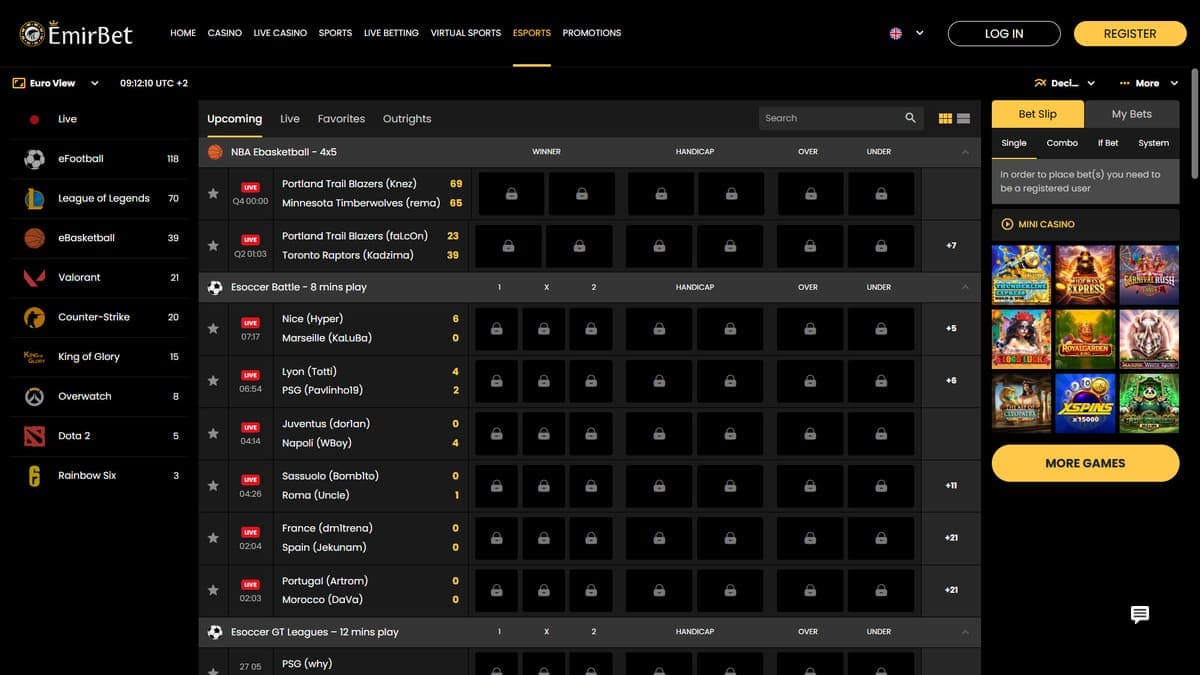Open the Live Betting menu item
Screen dimensions: 1200x675
[x=391, y=33]
